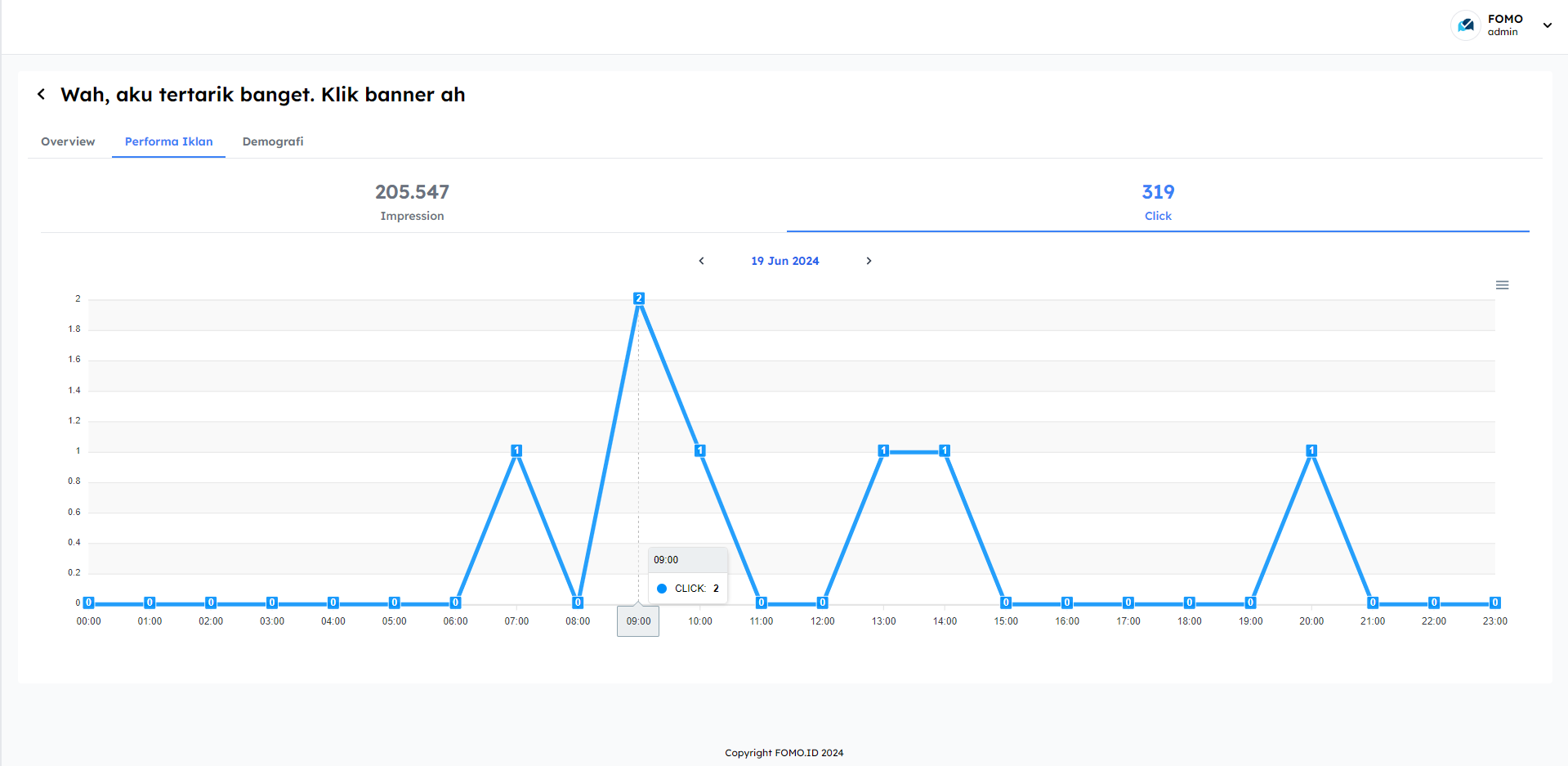Open the Overview tab

coord(68,141)
